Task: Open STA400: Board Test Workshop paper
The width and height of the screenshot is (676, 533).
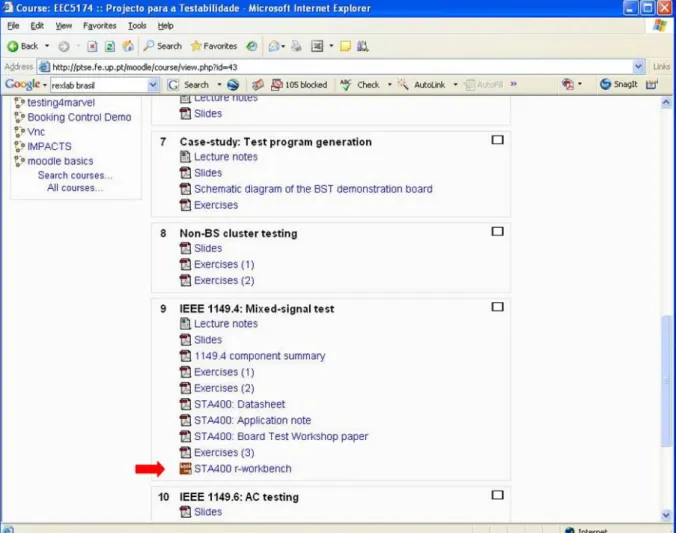Action: coord(281,436)
